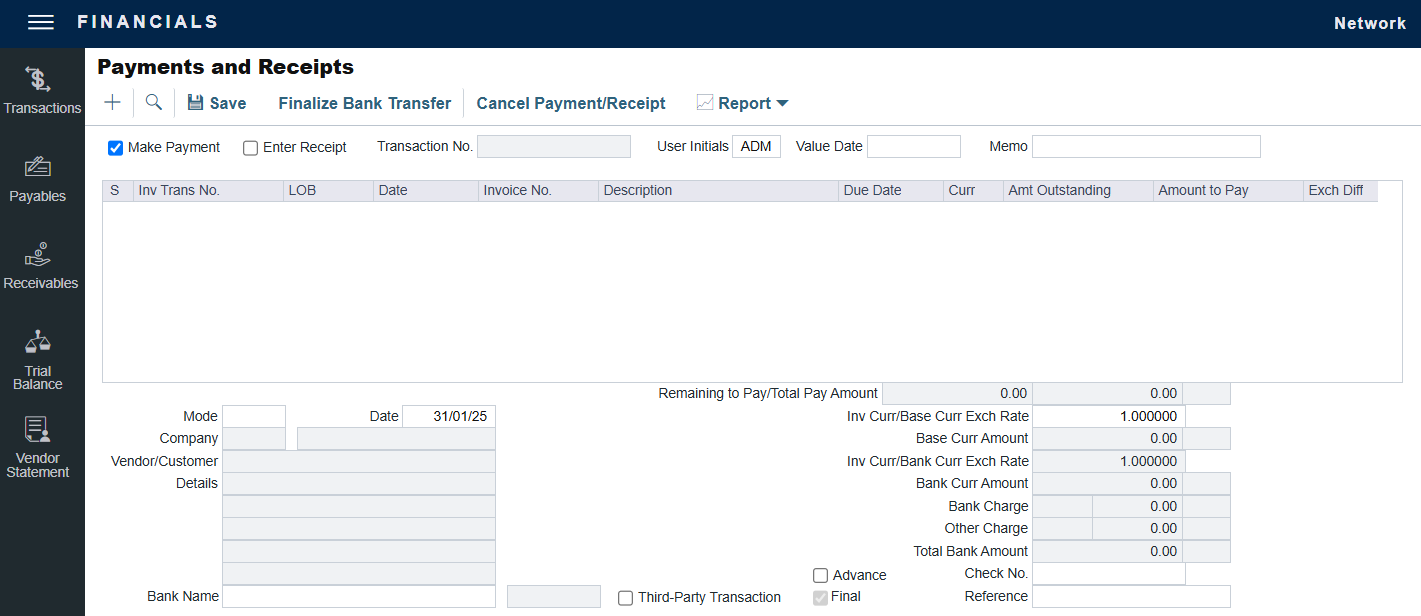
Task: Open Vendor Statement from sidebar
Action: pos(38,446)
